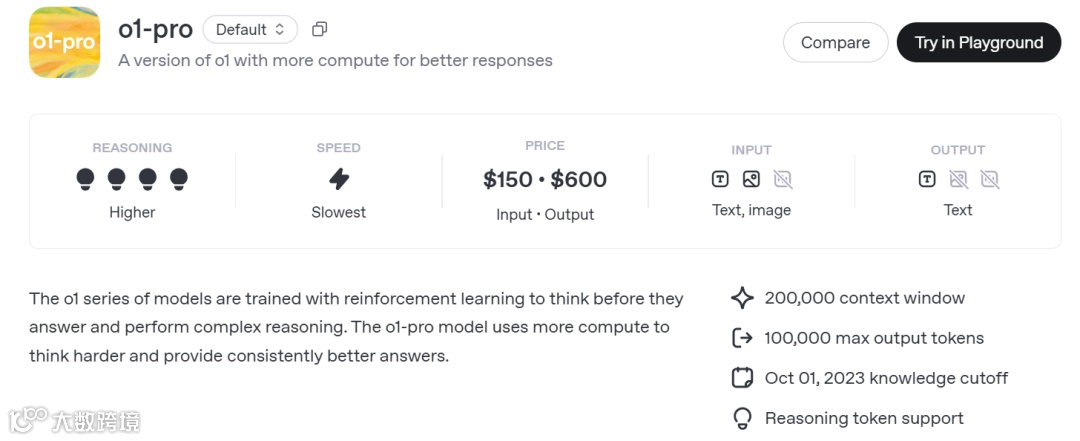Click the Compare button
Image resolution: width=1080 pixels, height=441 pixels.
click(x=835, y=42)
